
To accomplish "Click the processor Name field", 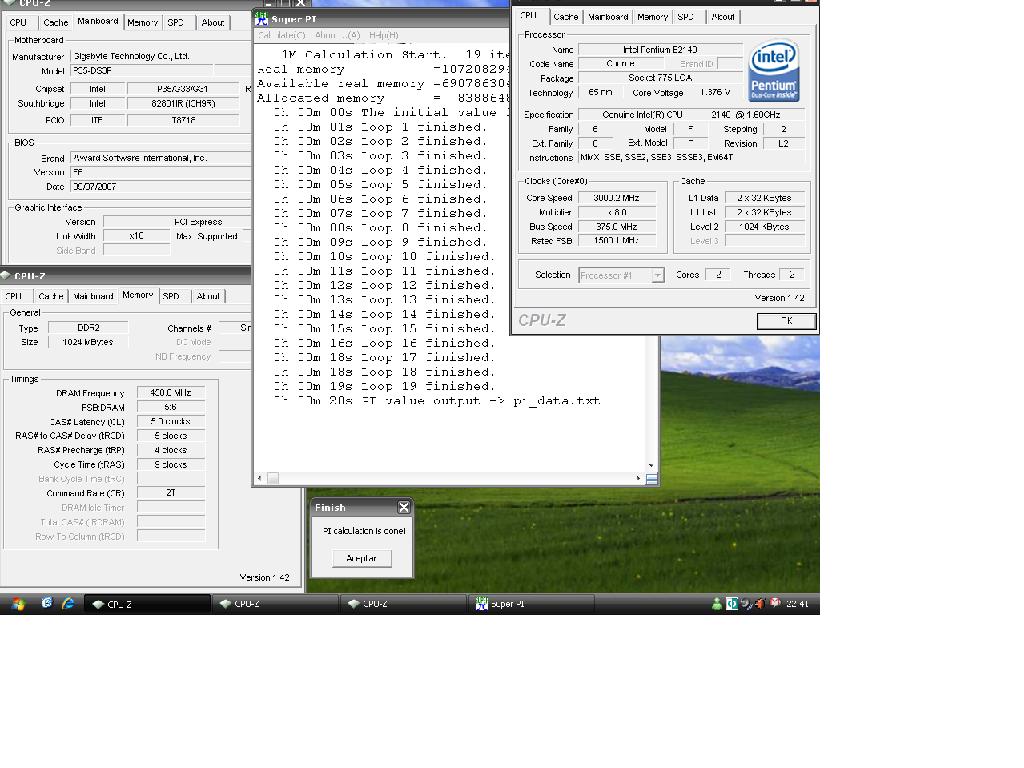I will point(660,50).
